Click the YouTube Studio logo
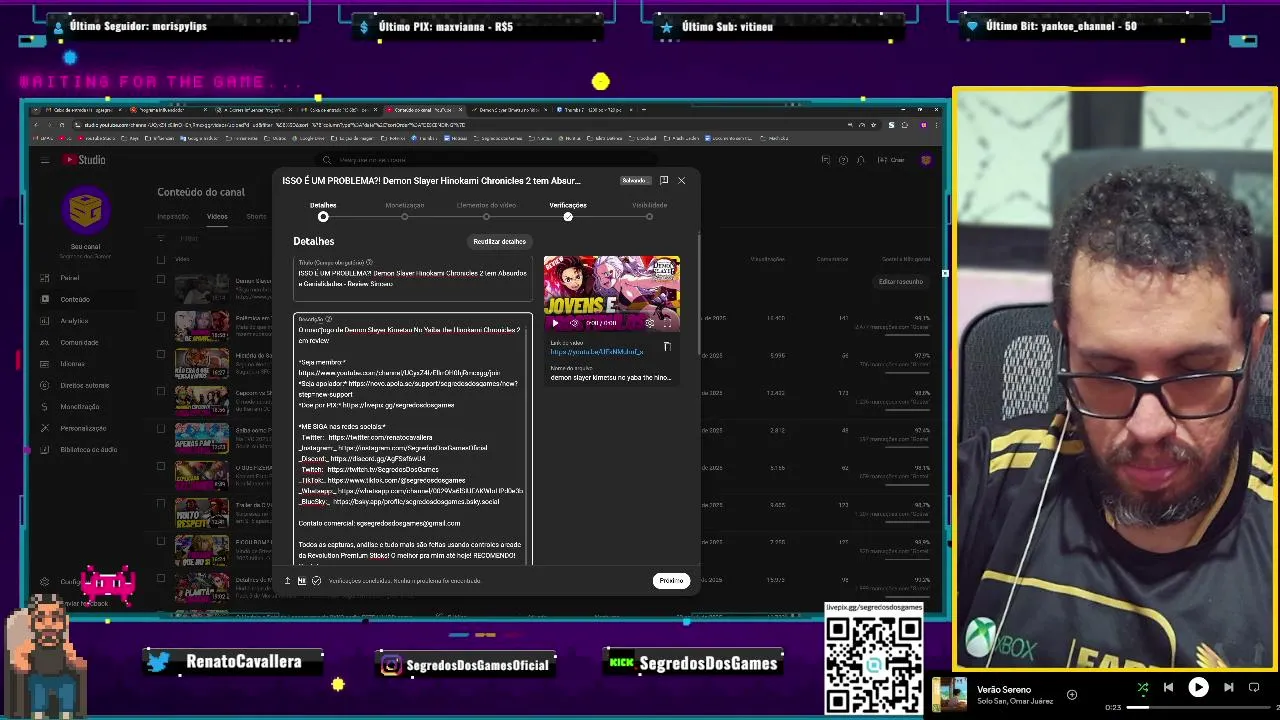 pos(85,160)
